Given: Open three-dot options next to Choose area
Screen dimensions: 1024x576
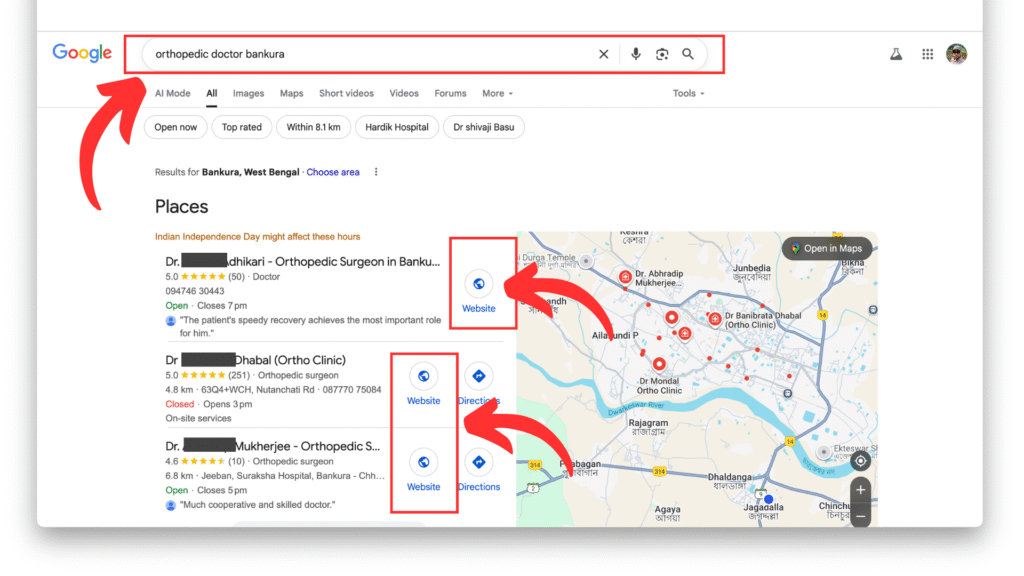Looking at the screenshot, I should [376, 172].
